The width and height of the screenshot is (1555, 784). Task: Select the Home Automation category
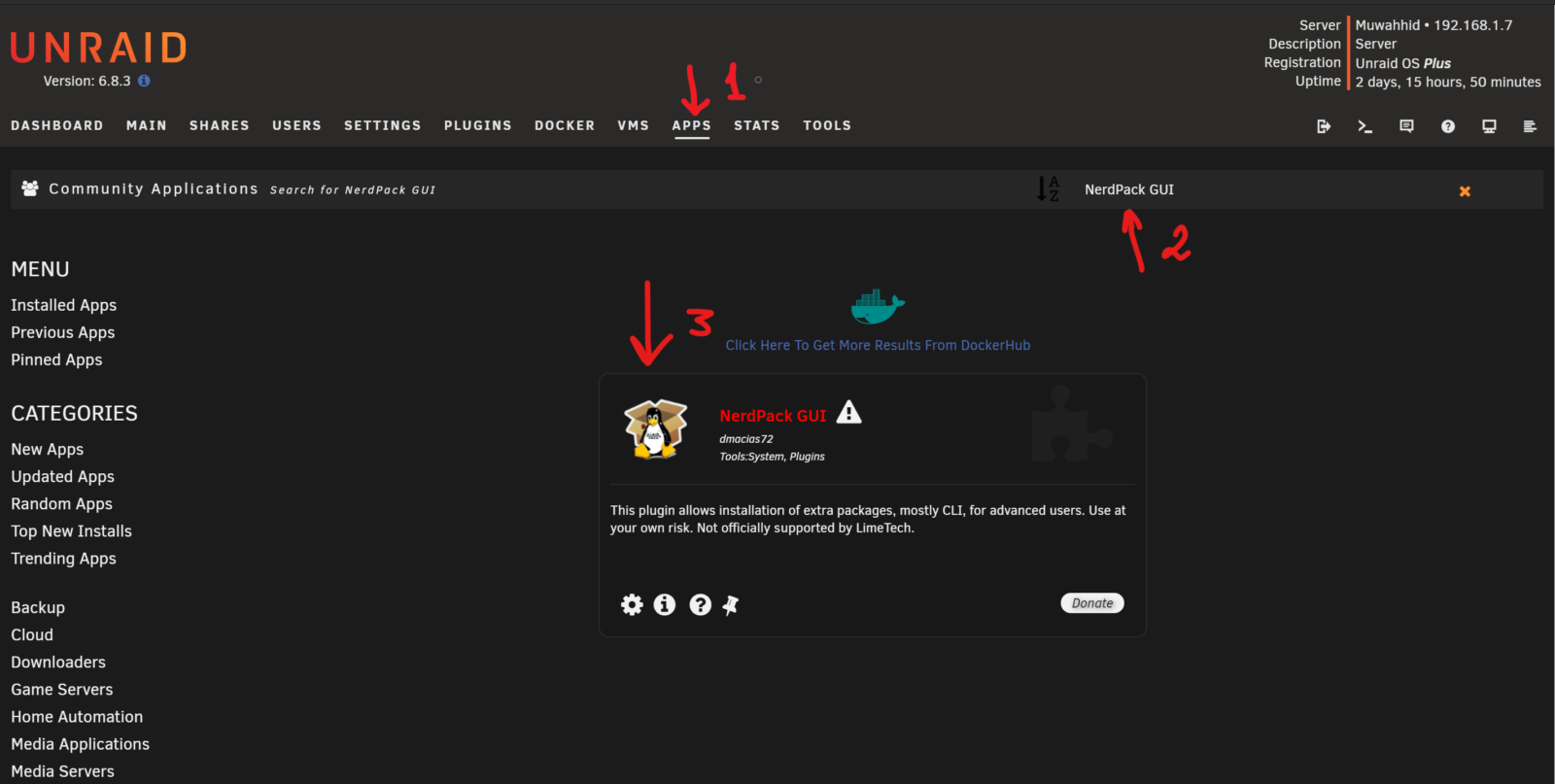pos(77,716)
